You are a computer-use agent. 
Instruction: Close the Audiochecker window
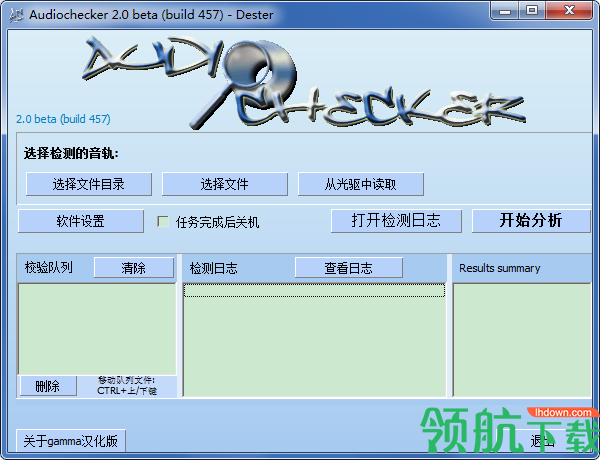click(569, 10)
